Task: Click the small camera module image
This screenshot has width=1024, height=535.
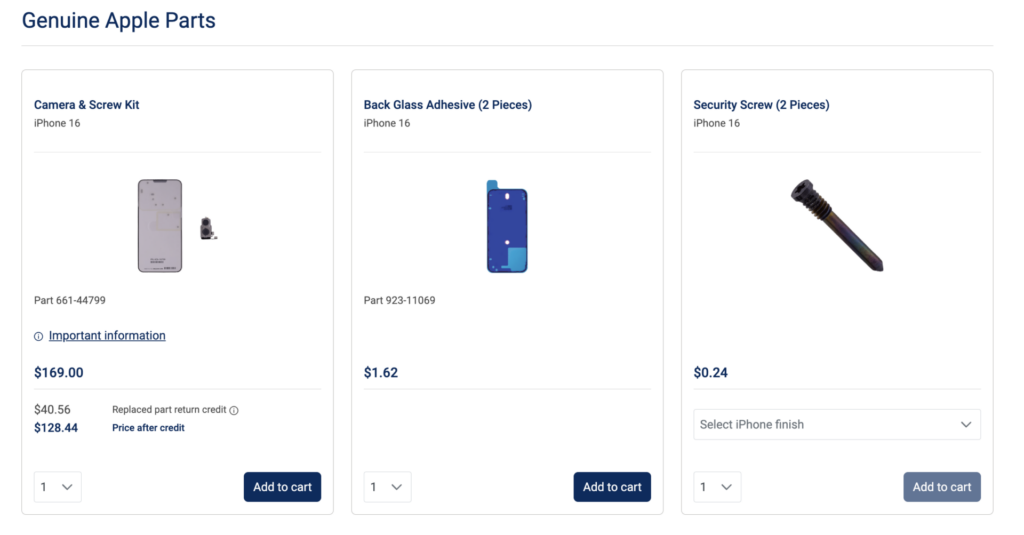Action: tap(208, 229)
